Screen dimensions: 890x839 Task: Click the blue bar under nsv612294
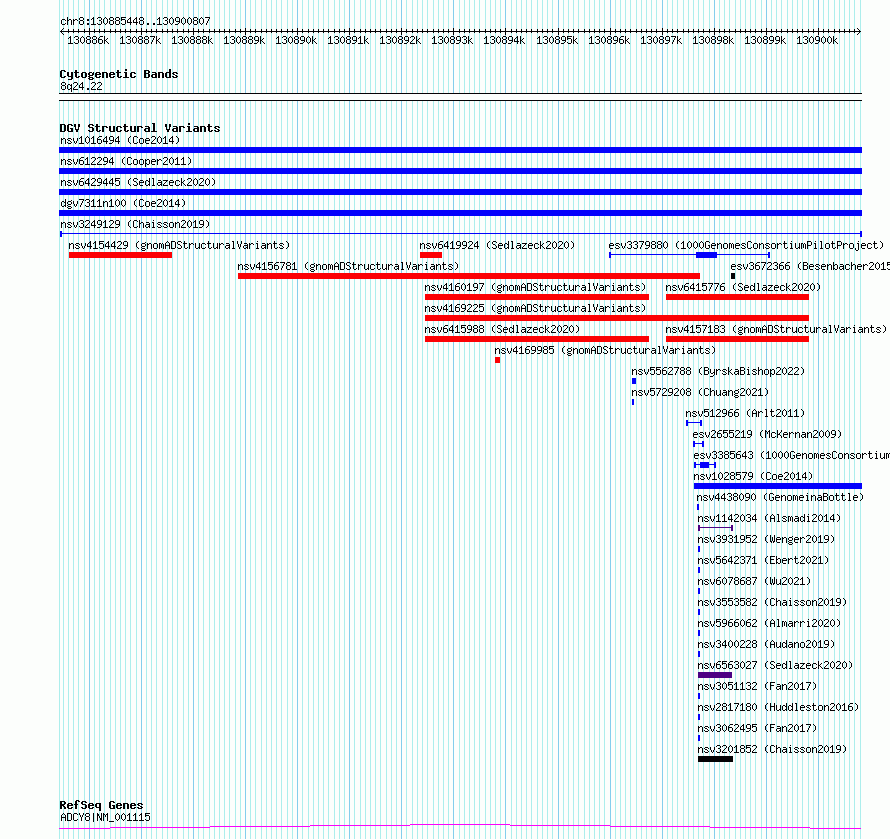click(460, 171)
